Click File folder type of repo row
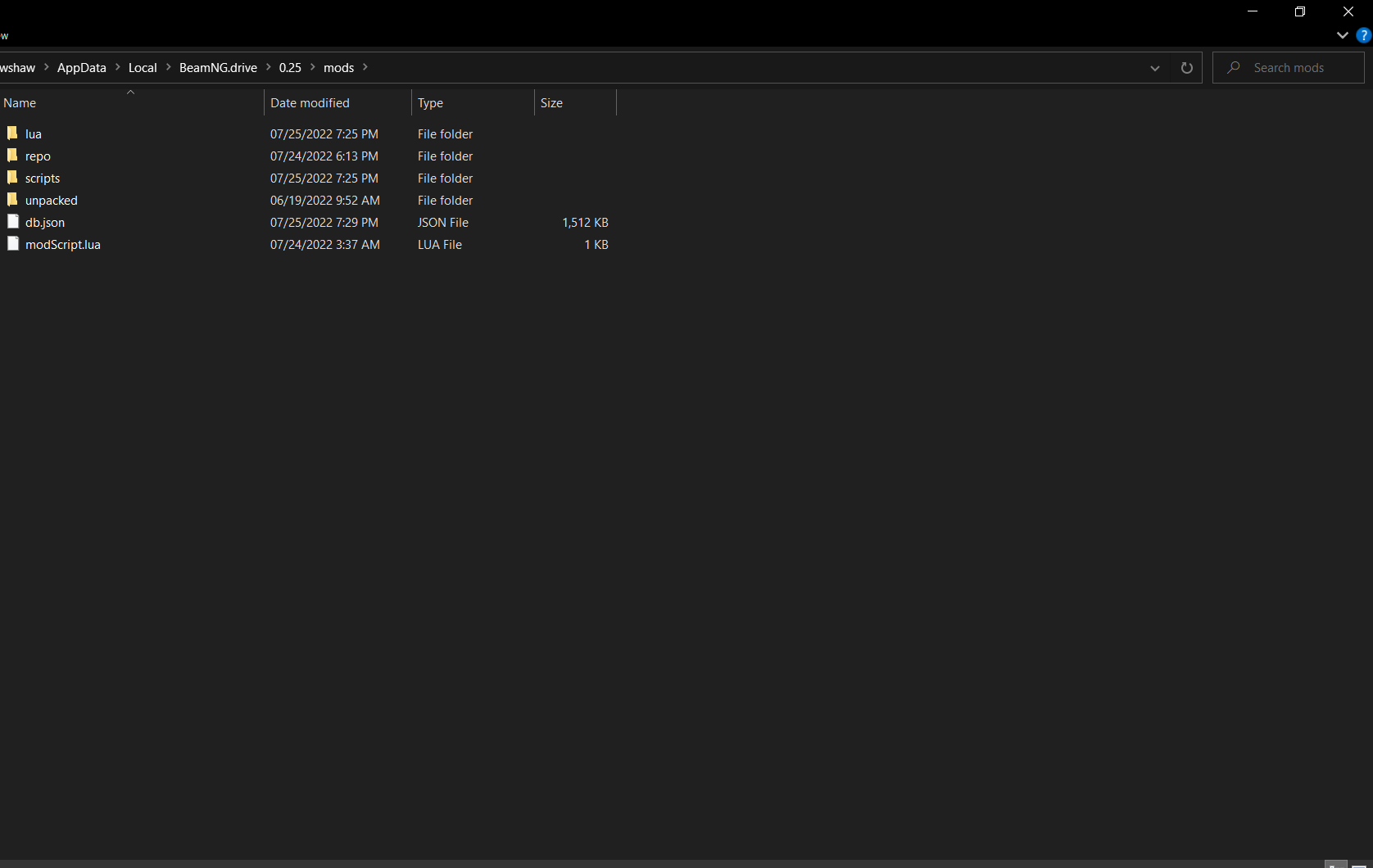This screenshot has height=868, width=1373. click(446, 156)
